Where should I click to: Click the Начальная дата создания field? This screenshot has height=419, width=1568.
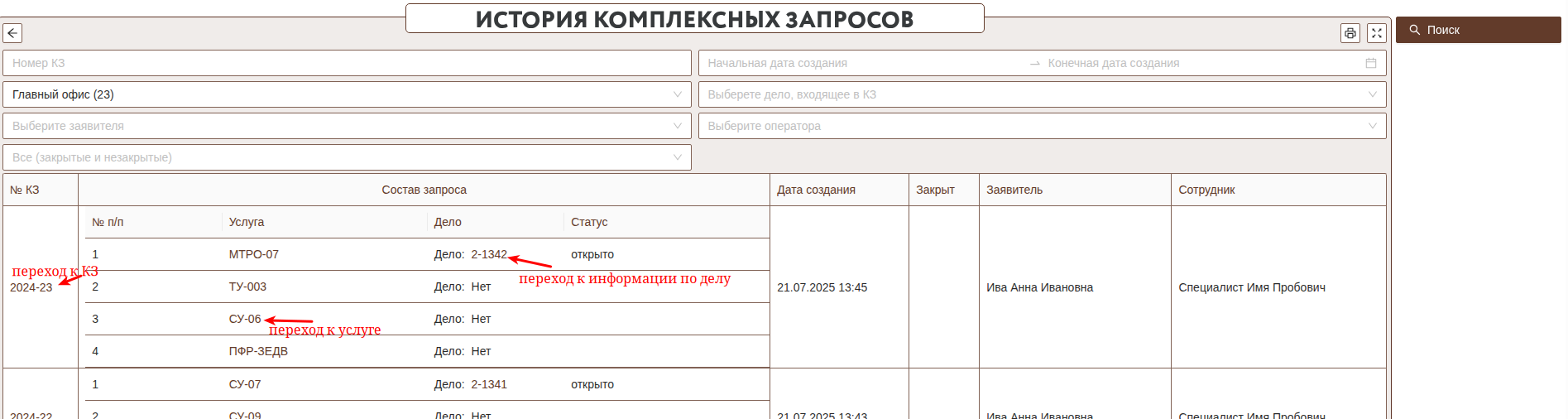pyautogui.click(x=861, y=63)
